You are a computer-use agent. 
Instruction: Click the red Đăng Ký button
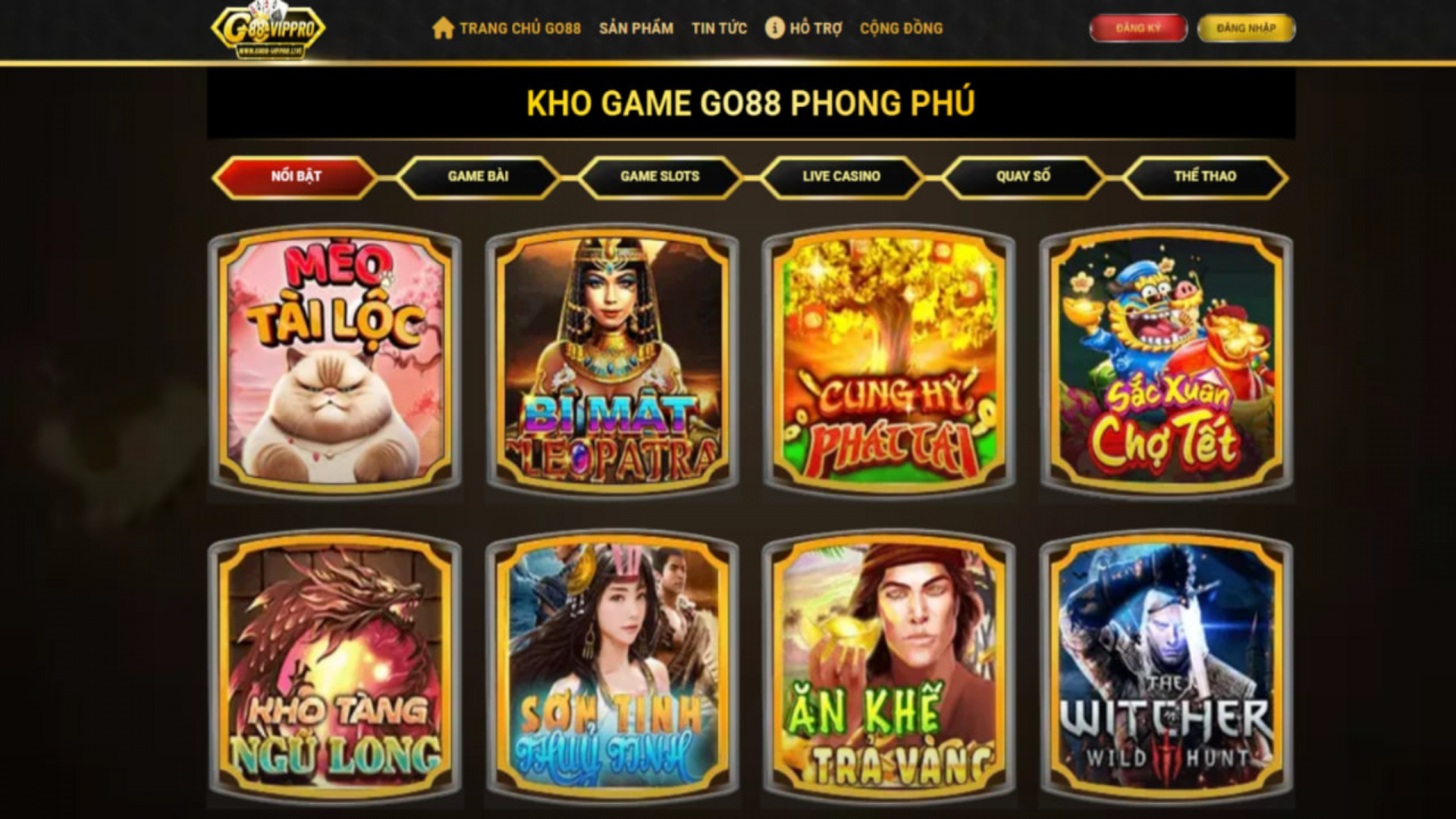[x=1138, y=28]
